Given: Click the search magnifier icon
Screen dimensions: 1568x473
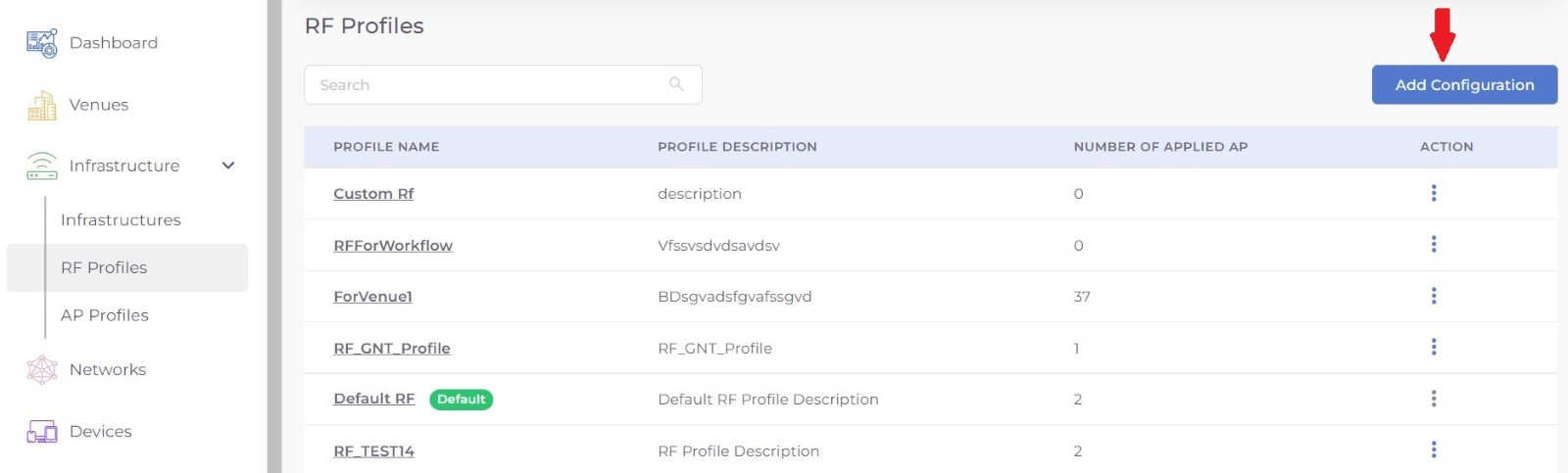Looking at the screenshot, I should point(676,84).
